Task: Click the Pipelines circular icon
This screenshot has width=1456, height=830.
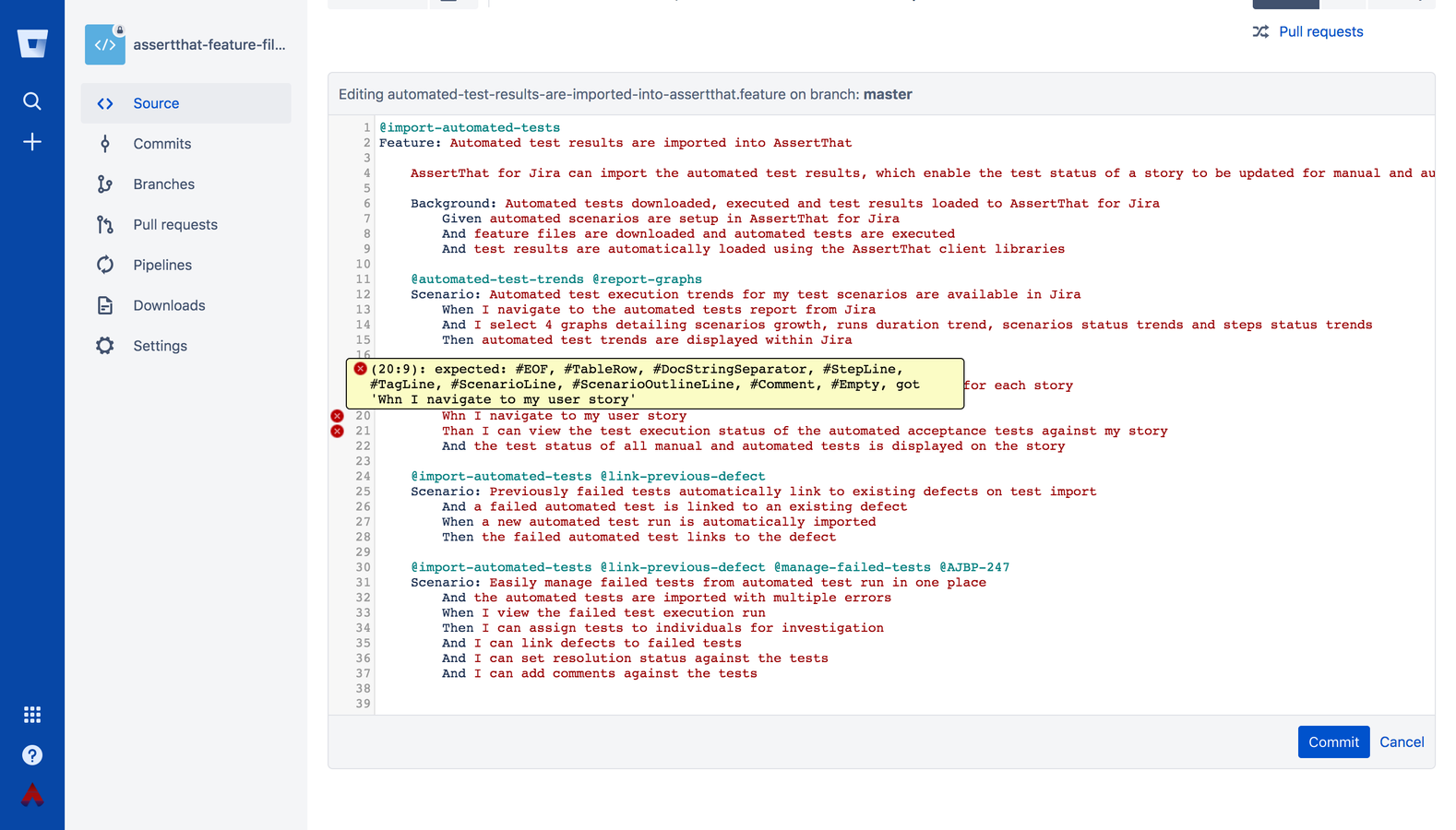Action: click(x=105, y=265)
